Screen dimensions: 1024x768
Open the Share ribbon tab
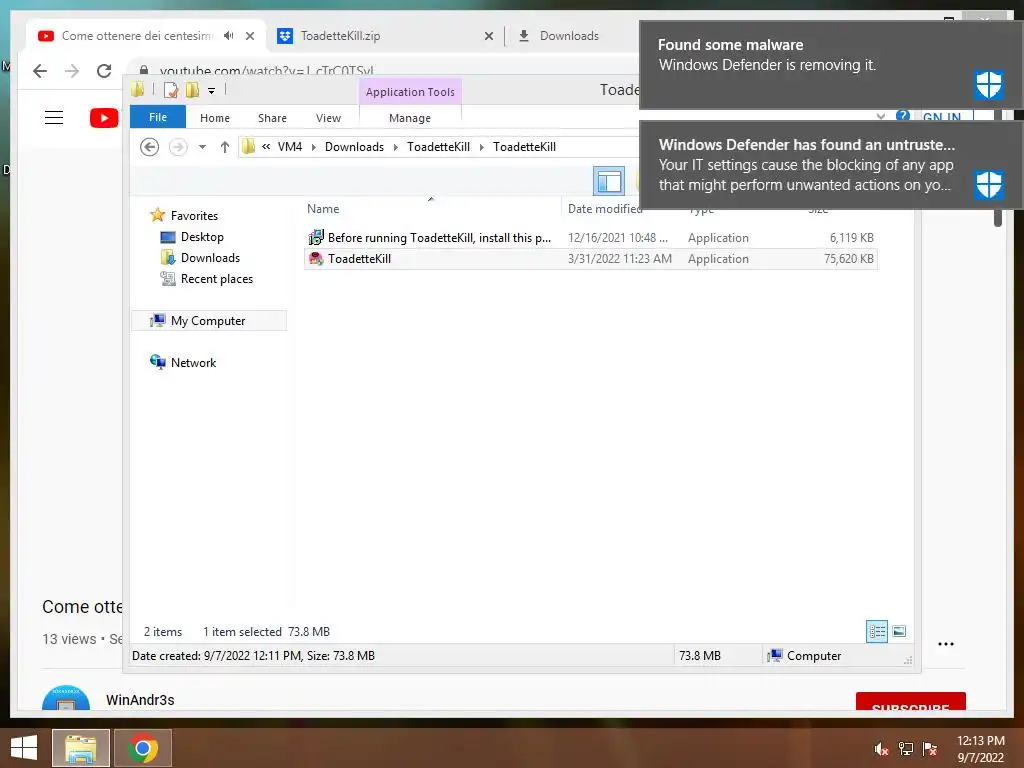tap(272, 118)
